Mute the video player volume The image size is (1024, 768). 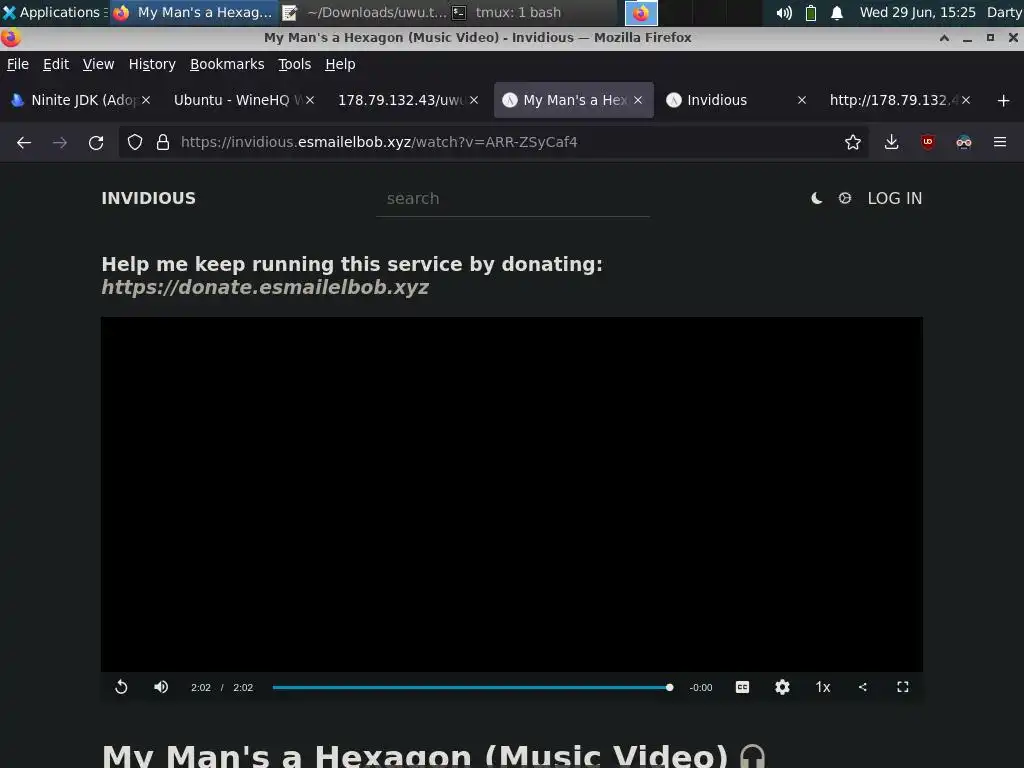point(161,687)
